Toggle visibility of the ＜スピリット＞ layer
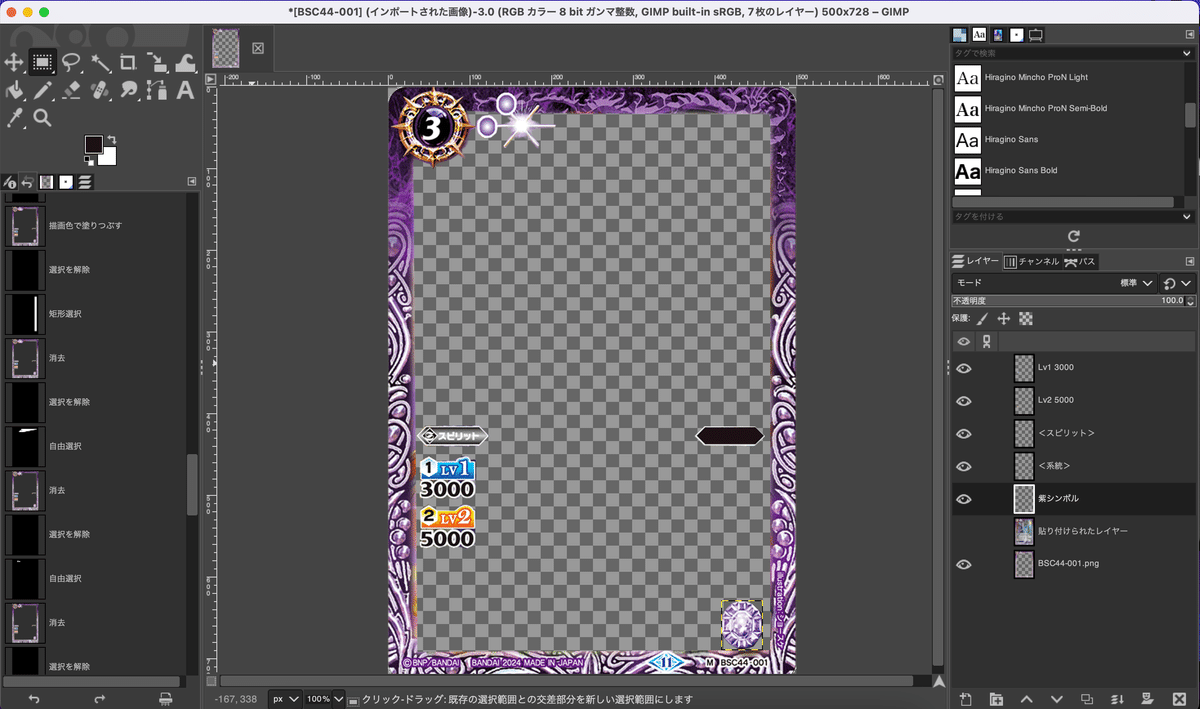1200x709 pixels. click(x=964, y=433)
